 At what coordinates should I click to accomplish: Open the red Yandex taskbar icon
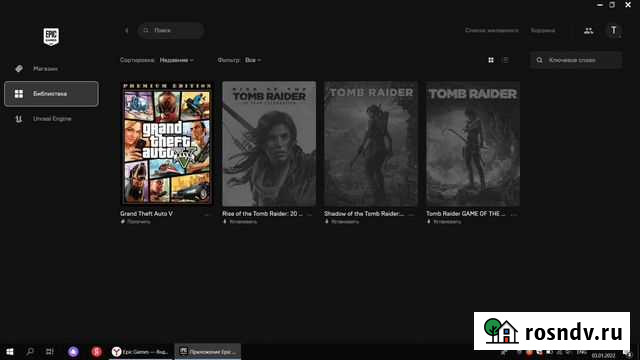point(96,351)
